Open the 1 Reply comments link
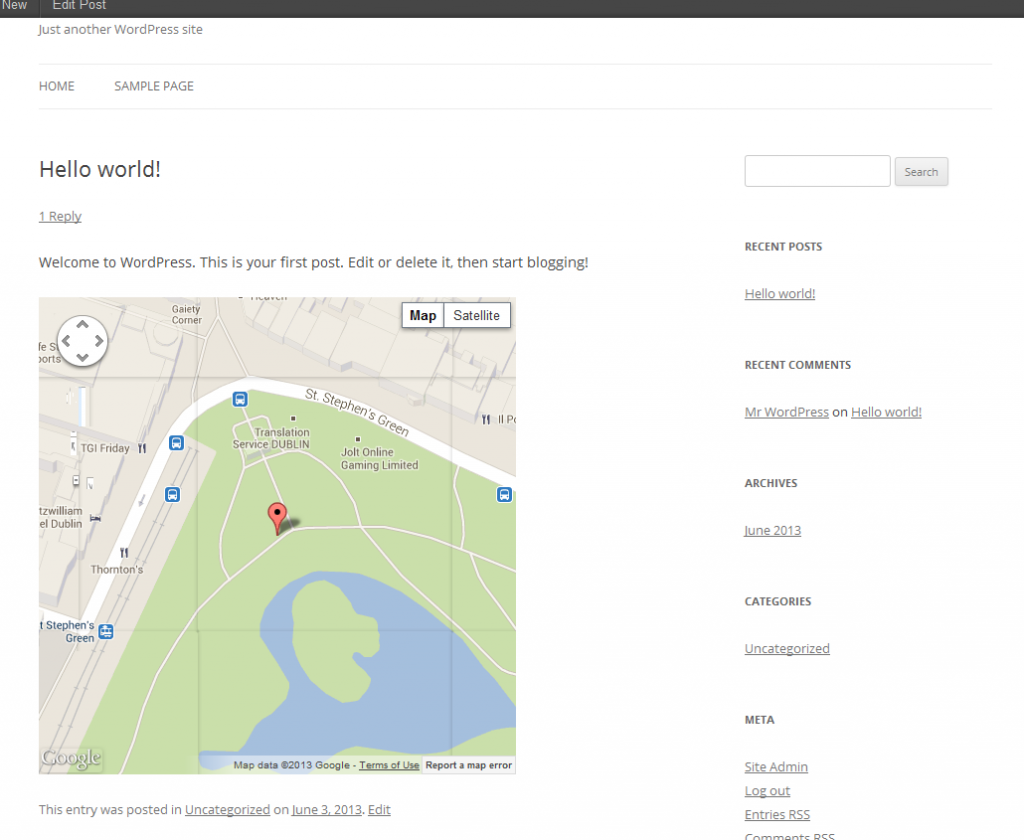The width and height of the screenshot is (1024, 840). (x=60, y=216)
